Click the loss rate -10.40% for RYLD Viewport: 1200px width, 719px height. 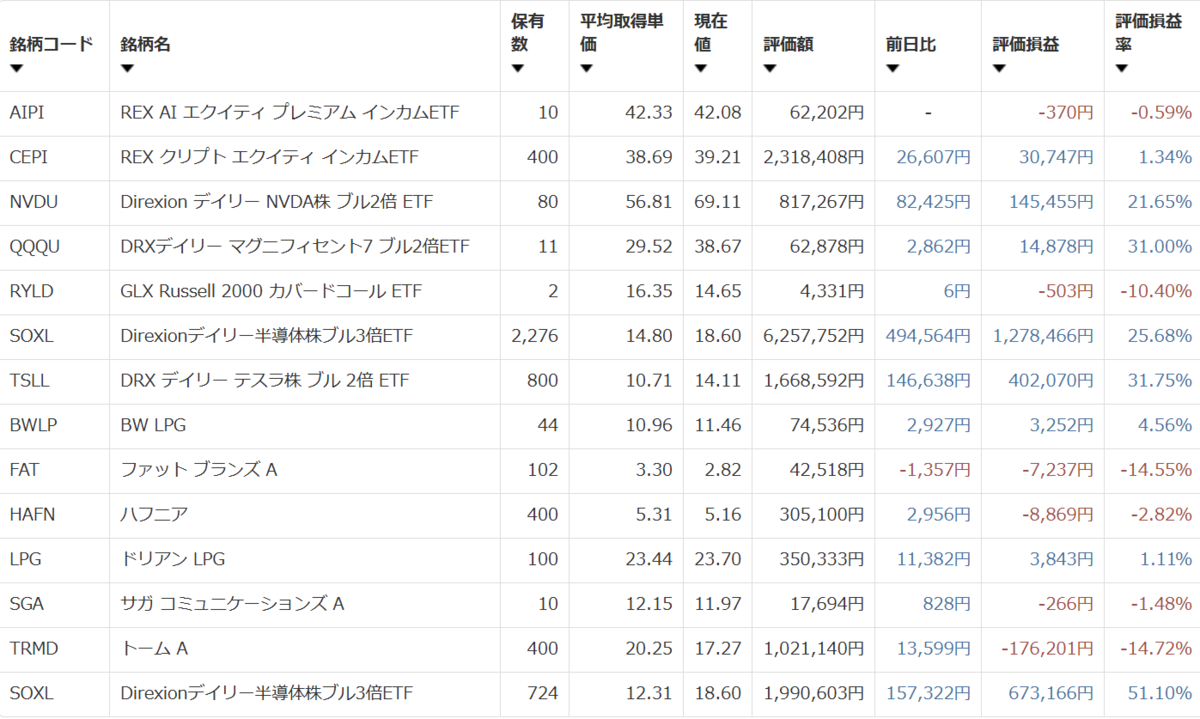1157,291
